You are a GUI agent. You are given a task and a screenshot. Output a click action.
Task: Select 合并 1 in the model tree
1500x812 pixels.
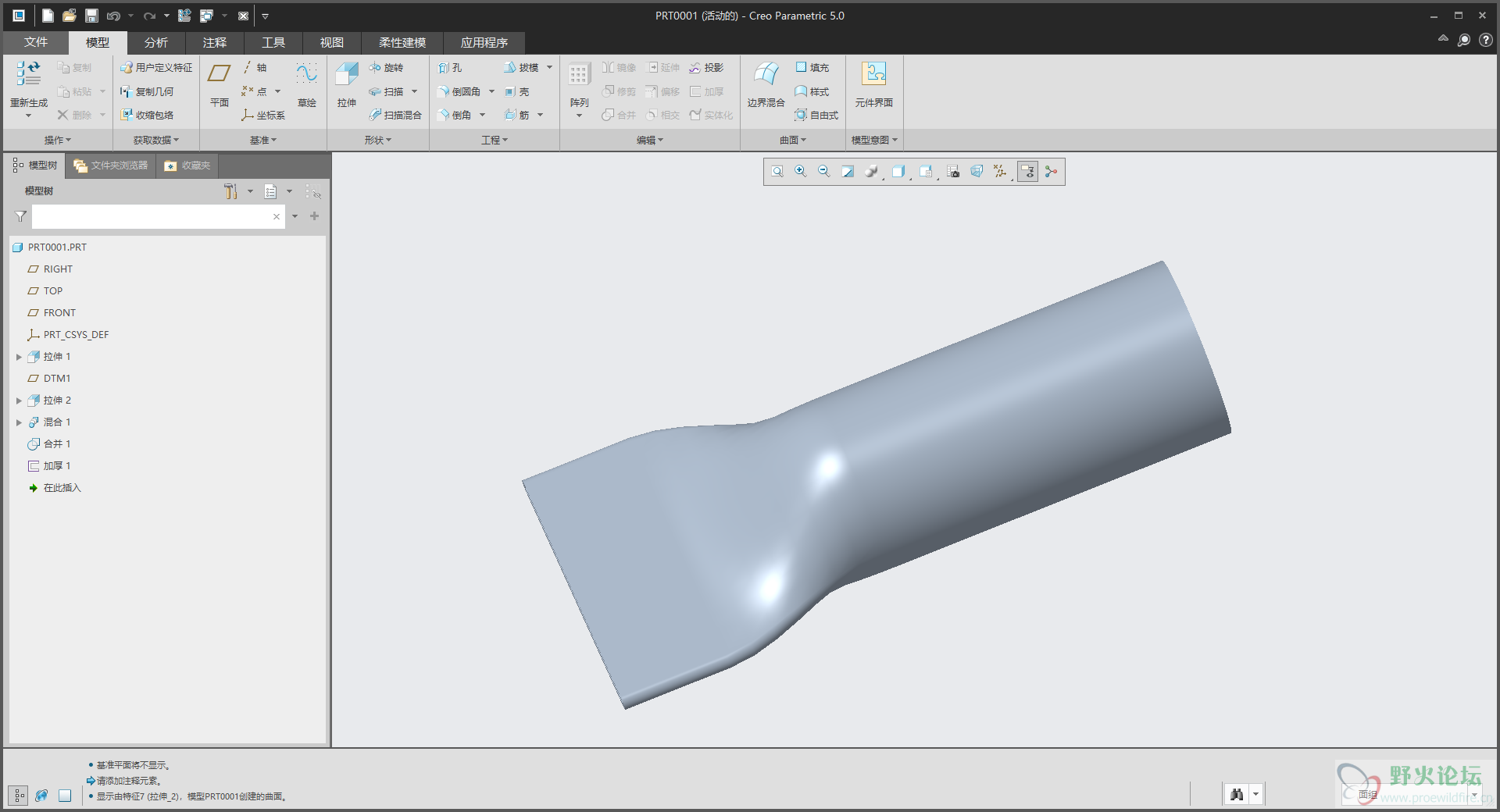pyautogui.click(x=49, y=444)
